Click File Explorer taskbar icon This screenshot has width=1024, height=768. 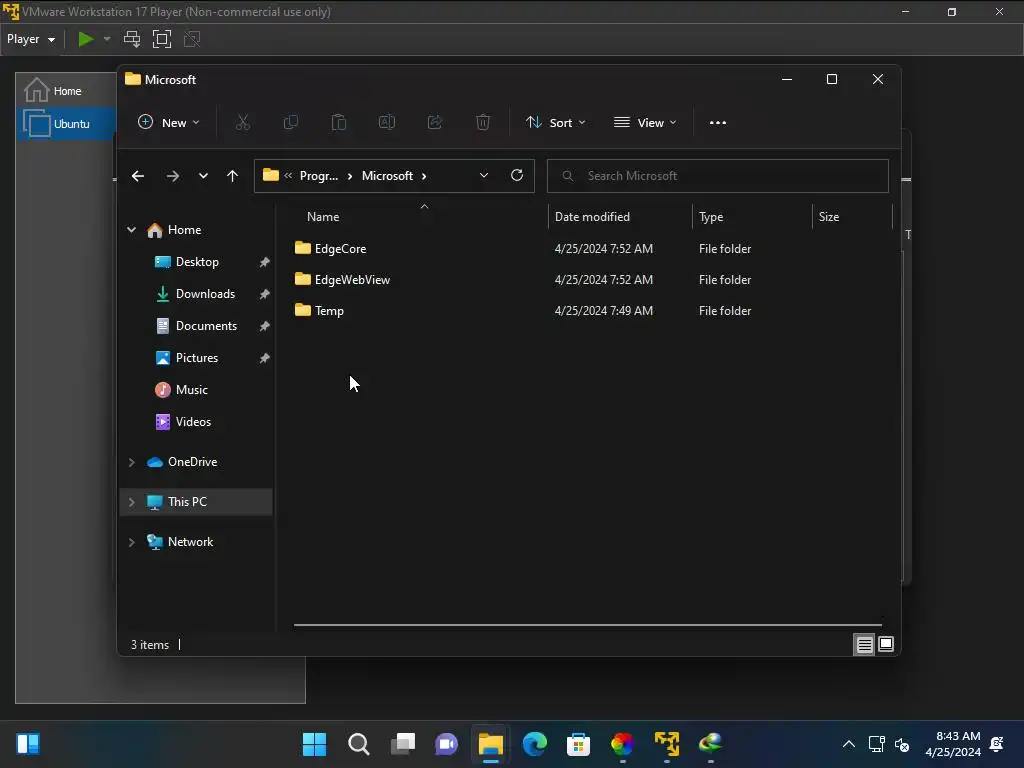coord(490,744)
